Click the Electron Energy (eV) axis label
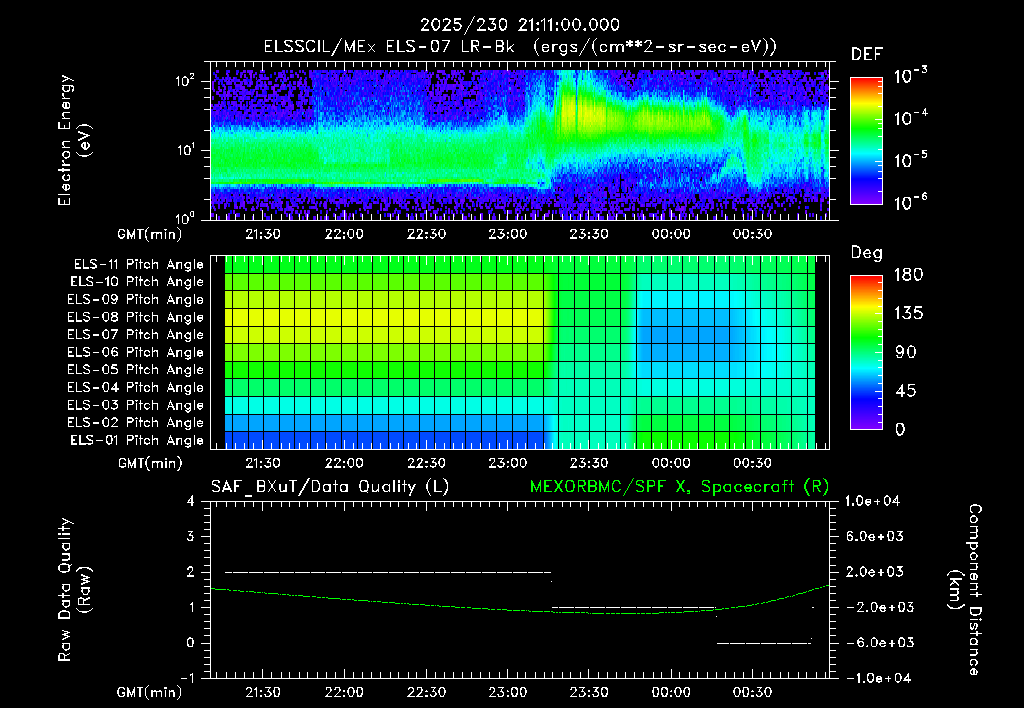 pos(74,140)
